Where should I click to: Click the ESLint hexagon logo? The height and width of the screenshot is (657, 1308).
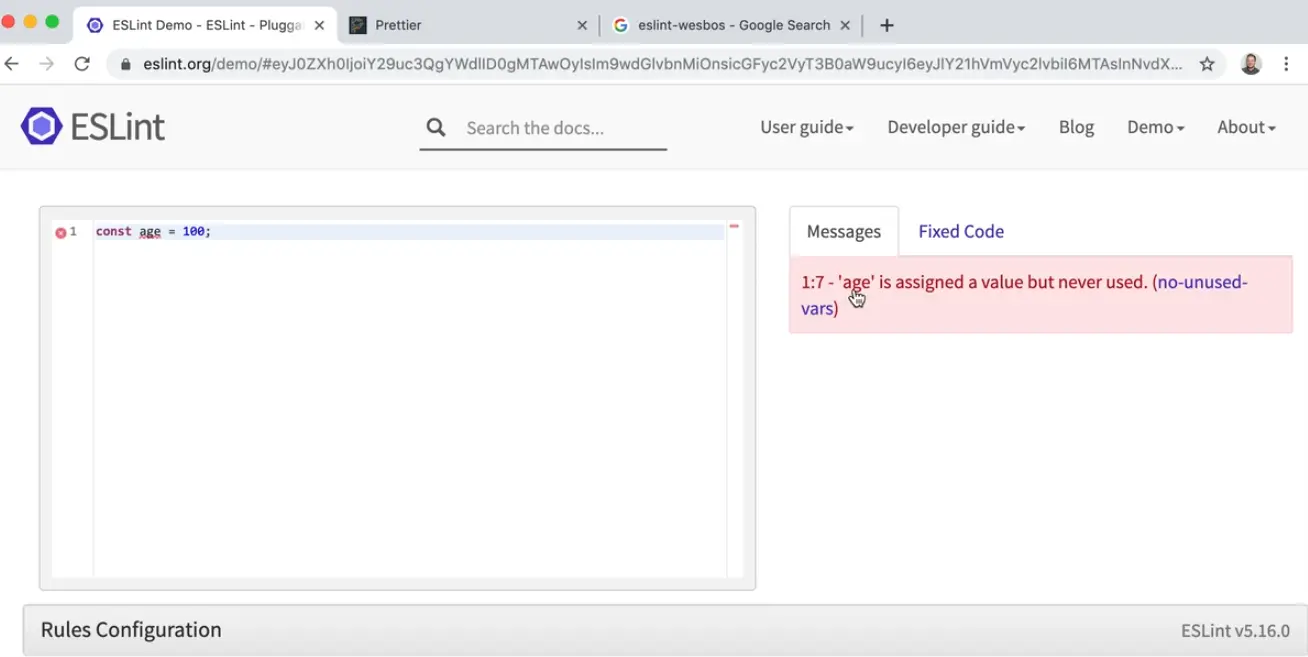(x=41, y=127)
